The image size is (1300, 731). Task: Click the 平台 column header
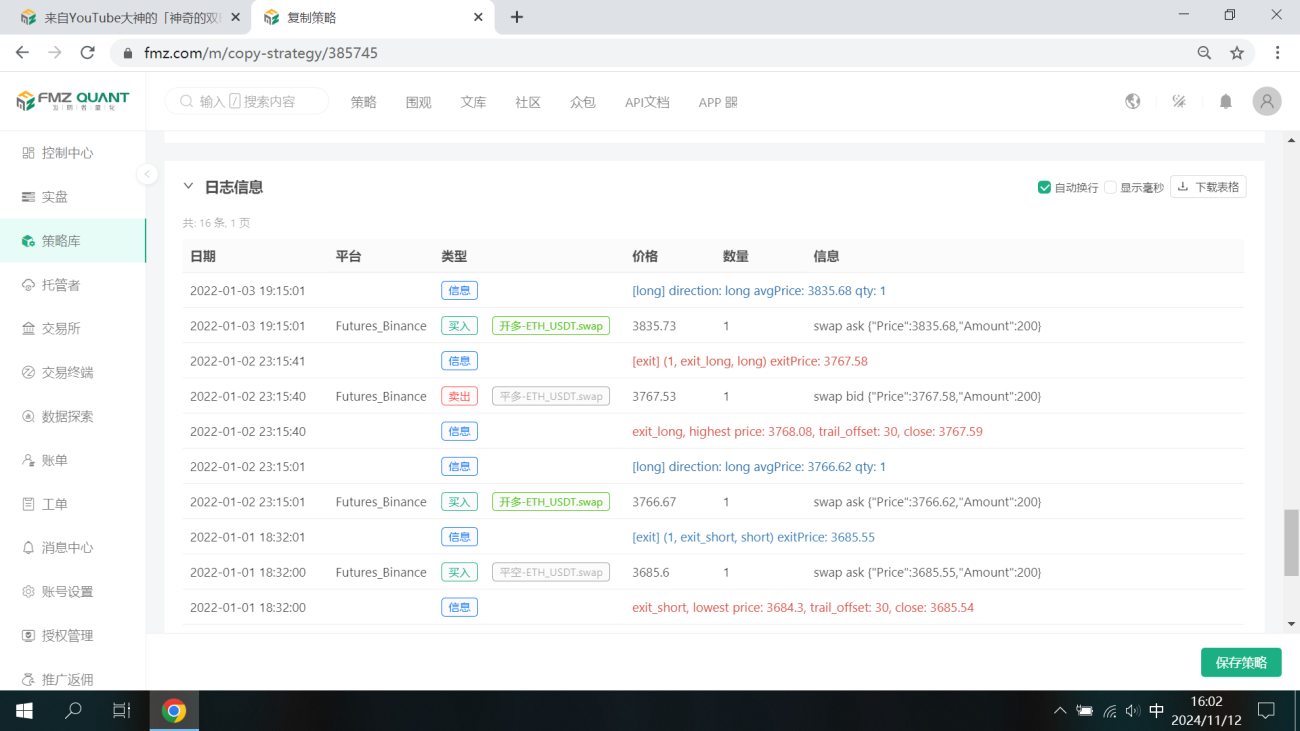point(348,257)
